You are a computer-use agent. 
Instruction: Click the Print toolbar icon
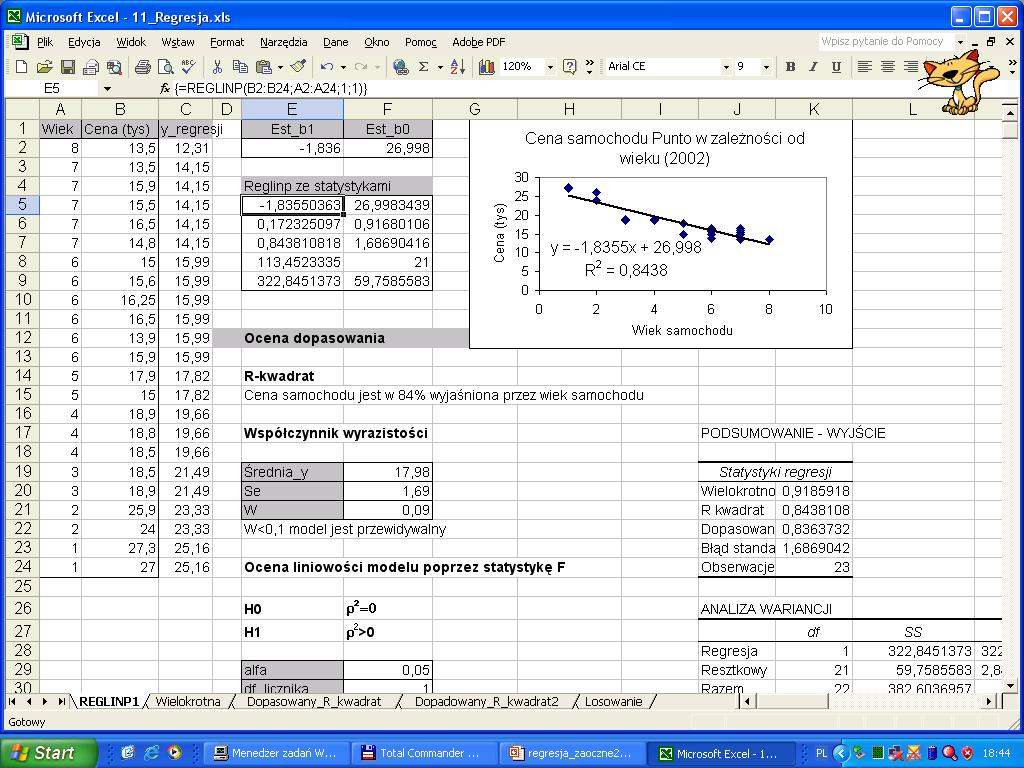point(142,67)
